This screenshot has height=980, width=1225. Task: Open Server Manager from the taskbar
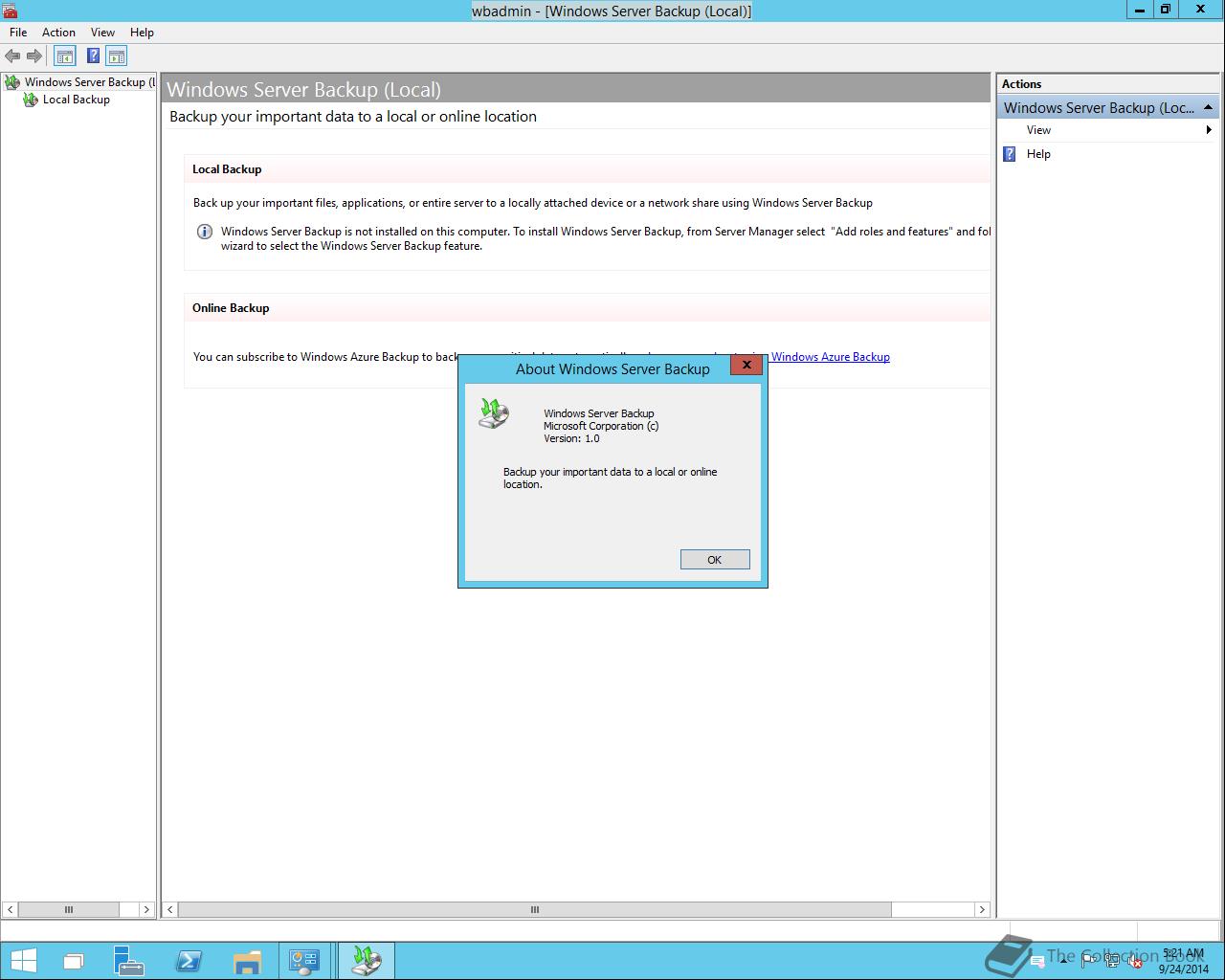[x=129, y=961]
